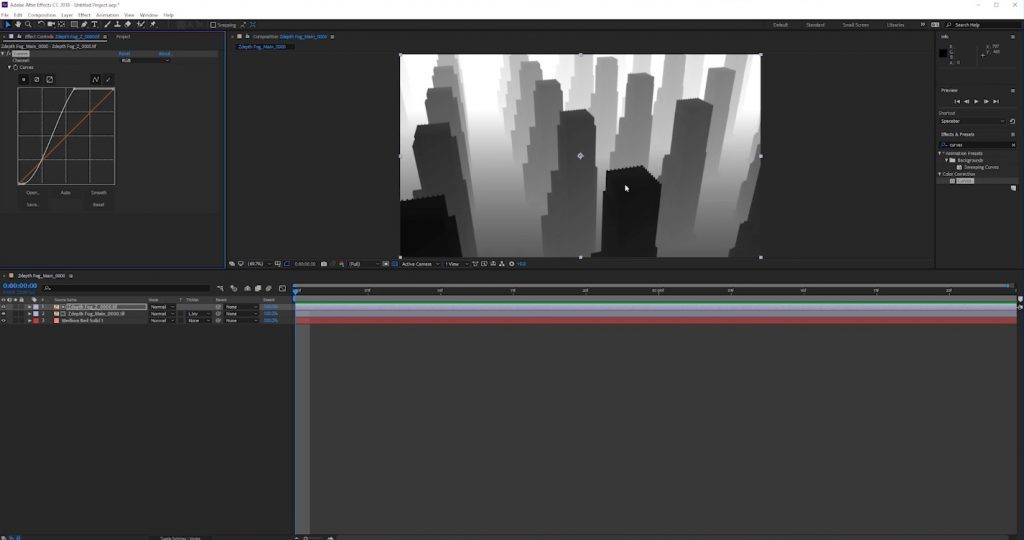Hide the Medium Red Solid 1 layer
Image resolution: width=1024 pixels, height=540 pixels.
[4, 320]
